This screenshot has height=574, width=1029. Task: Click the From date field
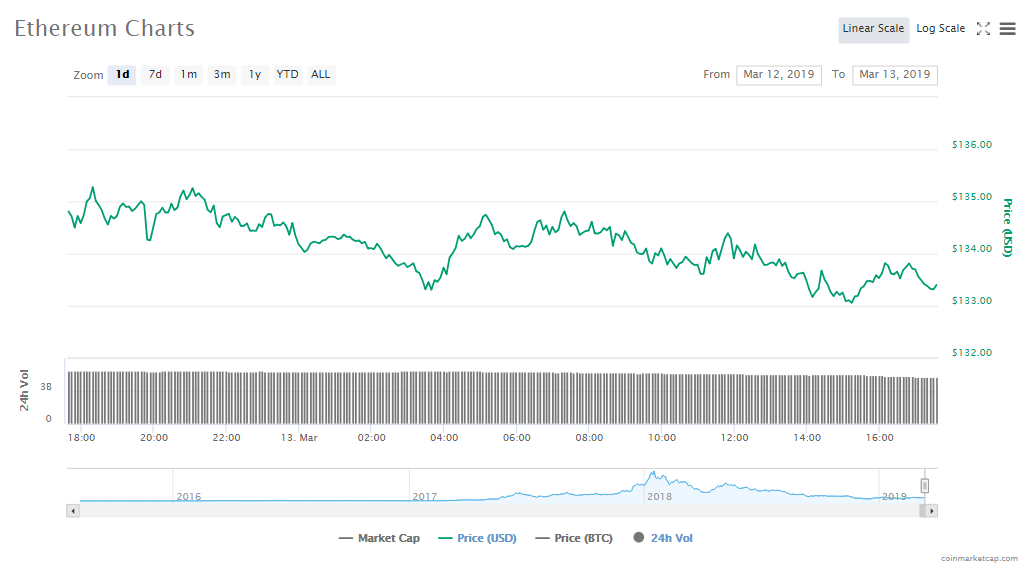tap(778, 75)
